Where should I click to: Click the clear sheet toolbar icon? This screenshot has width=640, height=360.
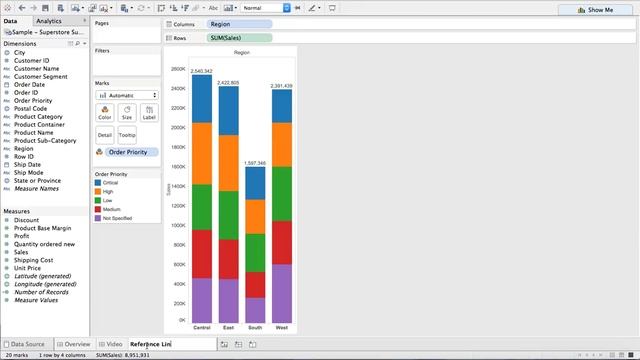(x=104, y=8)
